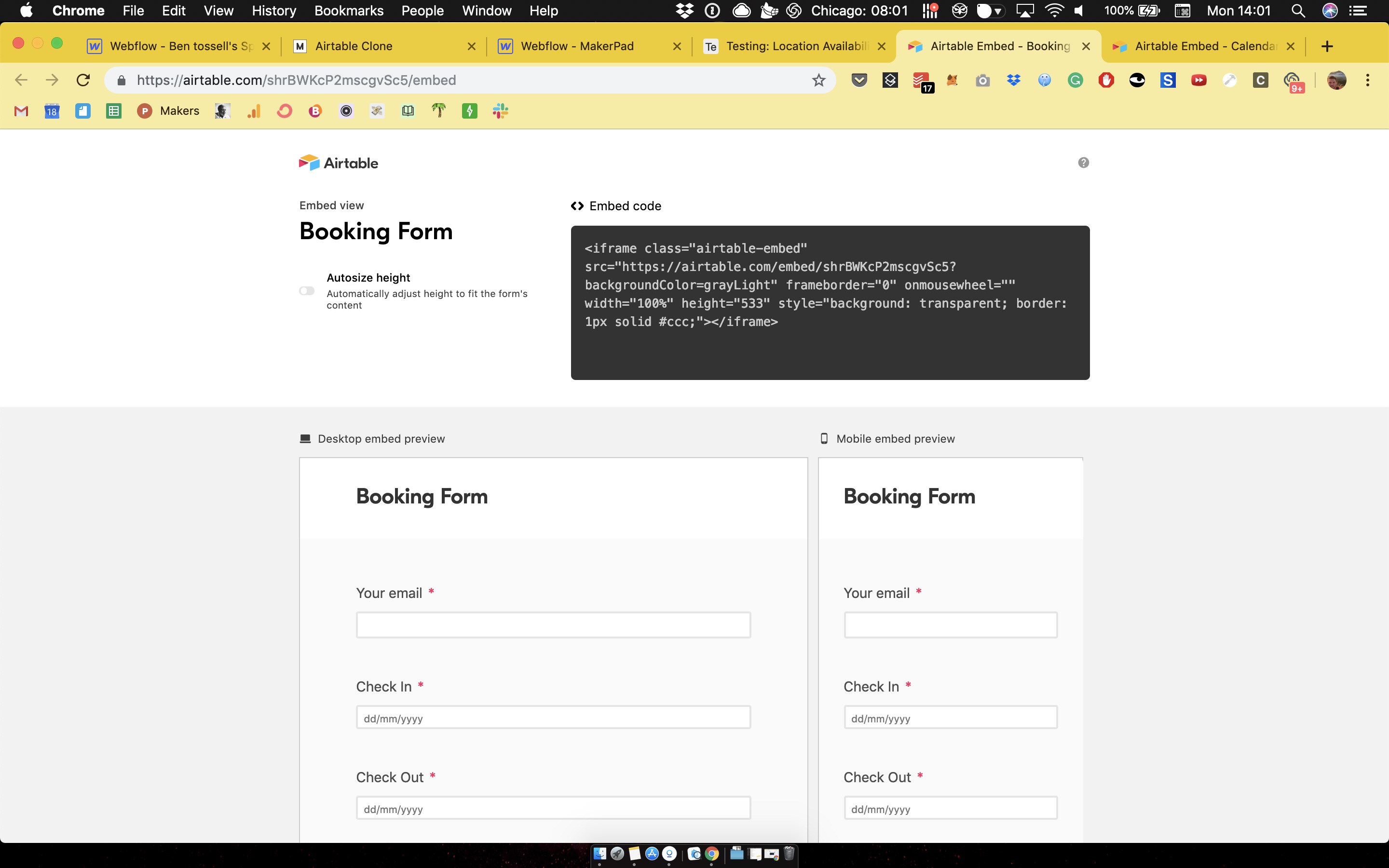Screen dimensions: 1389x868
Task: Open the help question mark icon
Action: [1083, 163]
